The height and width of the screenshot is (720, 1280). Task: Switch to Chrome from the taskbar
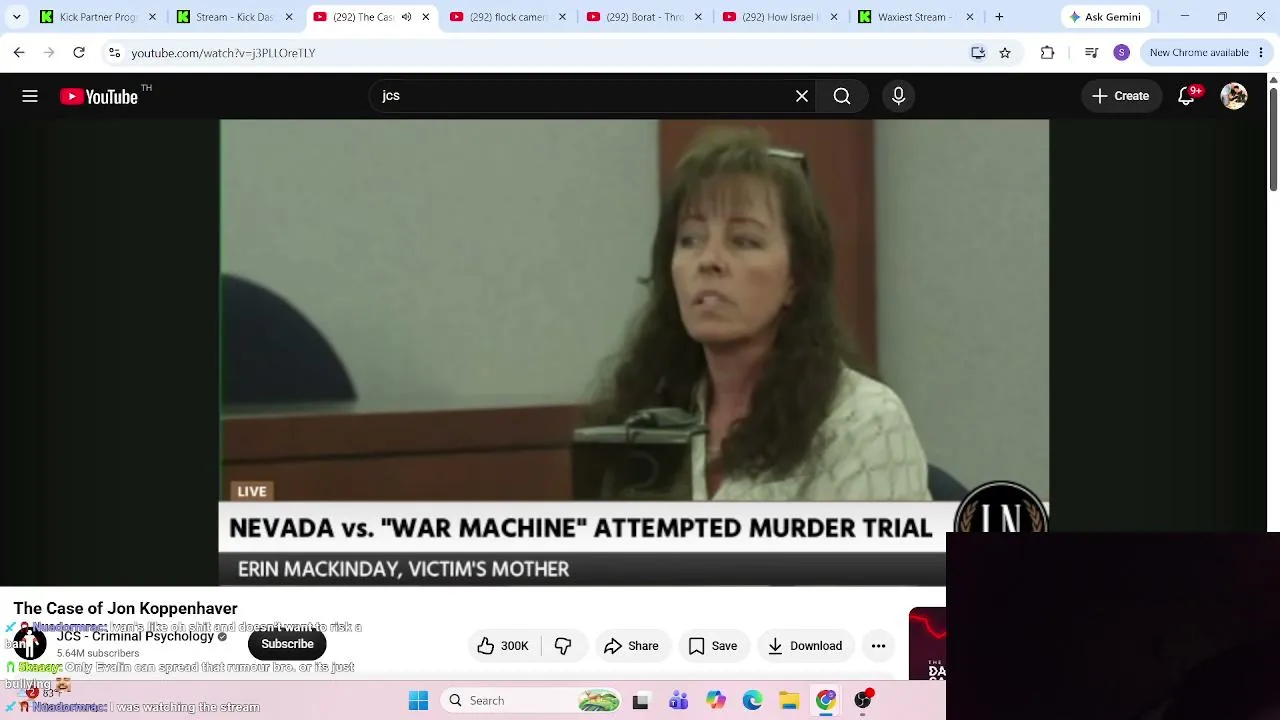click(x=826, y=701)
